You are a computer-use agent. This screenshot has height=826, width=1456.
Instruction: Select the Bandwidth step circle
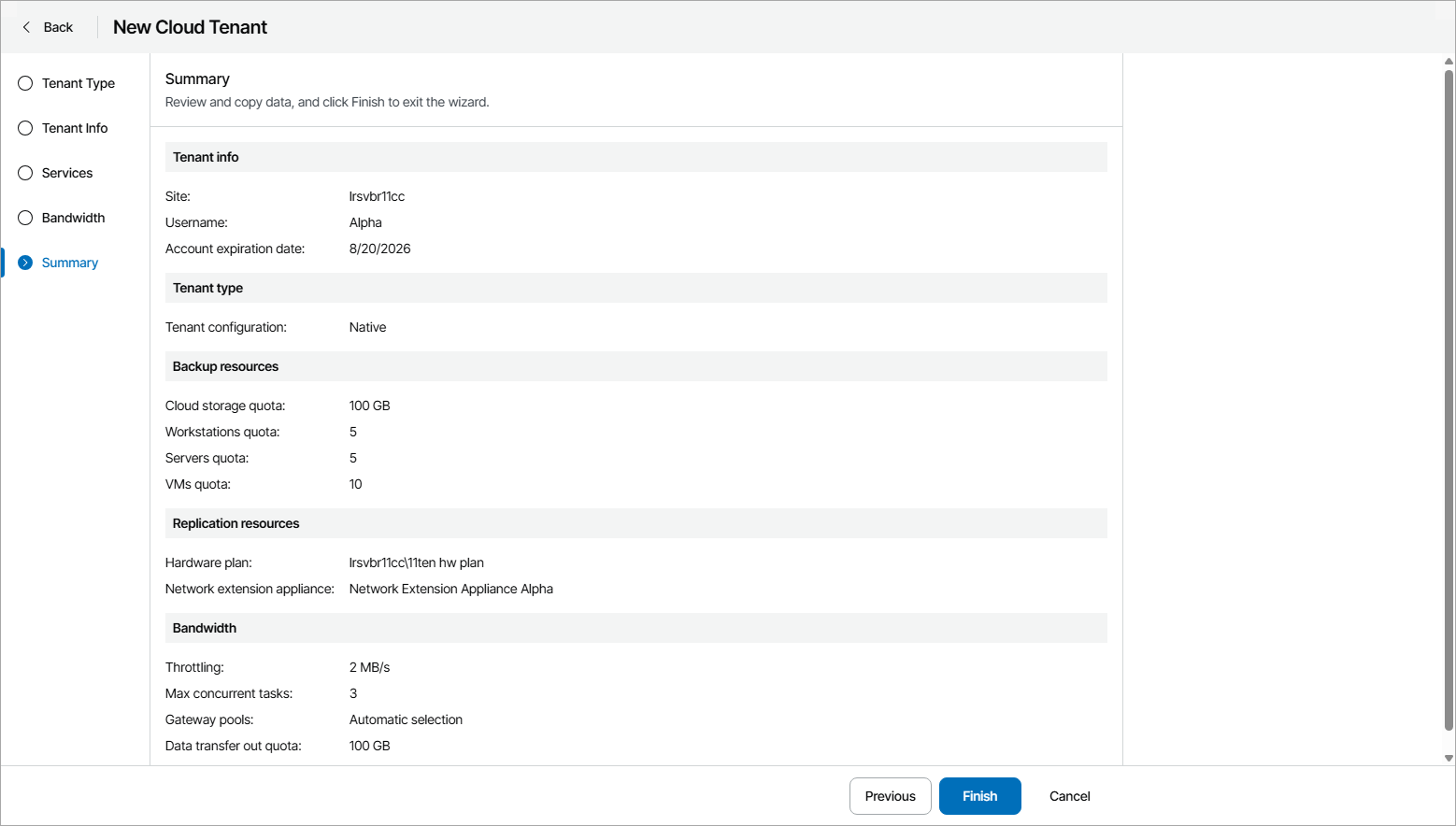pyautogui.click(x=25, y=218)
